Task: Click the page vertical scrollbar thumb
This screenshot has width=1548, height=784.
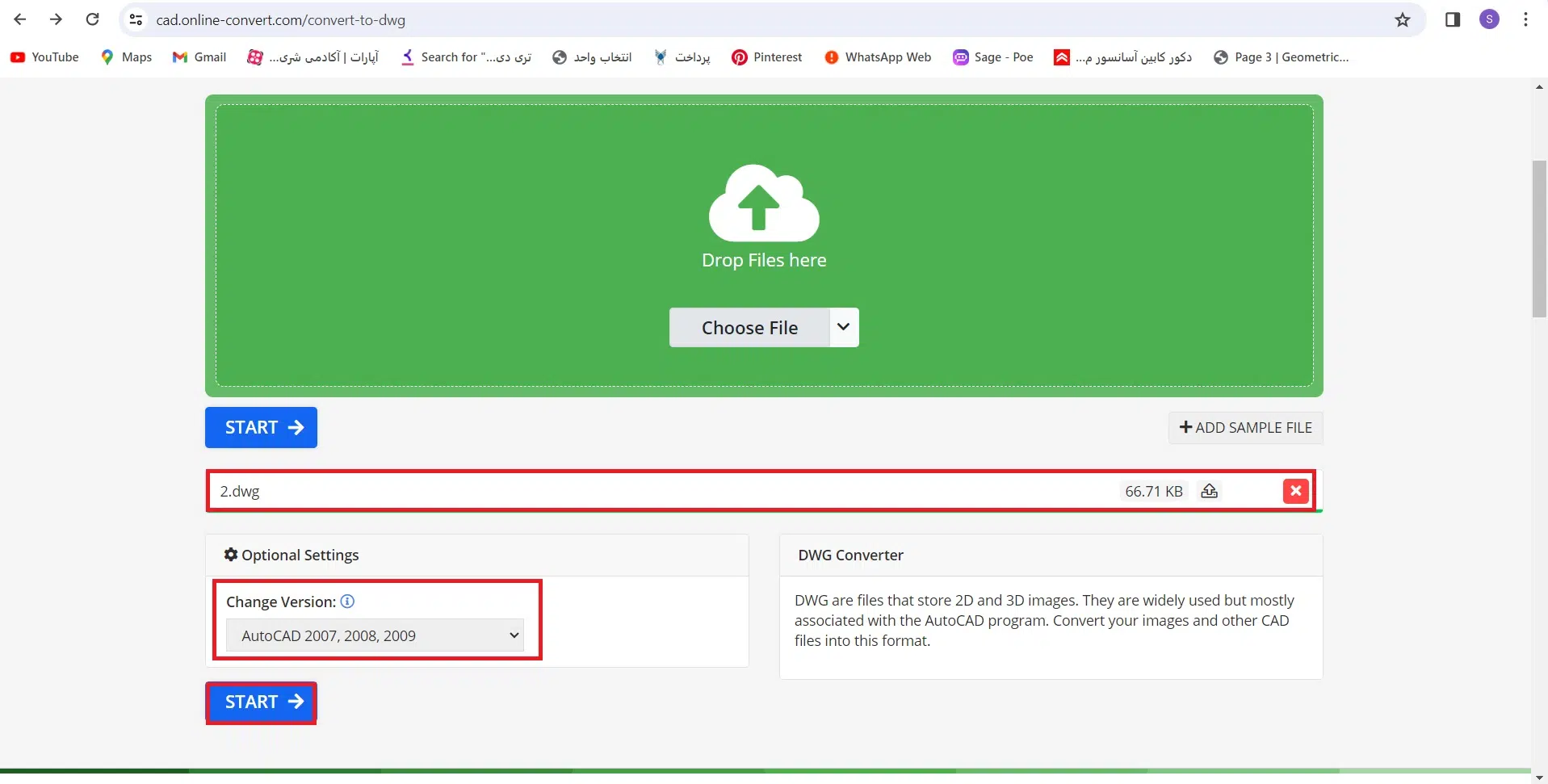Action: pyautogui.click(x=1539, y=238)
